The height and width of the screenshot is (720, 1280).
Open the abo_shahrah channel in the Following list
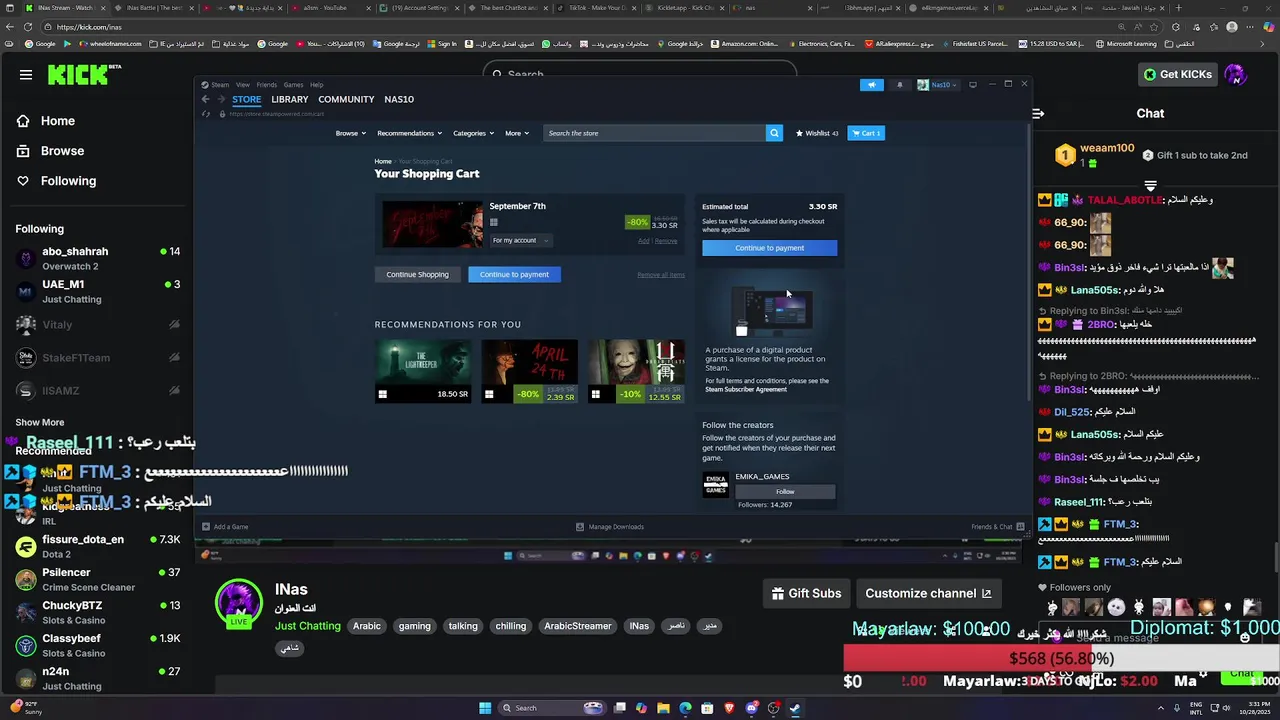point(97,258)
